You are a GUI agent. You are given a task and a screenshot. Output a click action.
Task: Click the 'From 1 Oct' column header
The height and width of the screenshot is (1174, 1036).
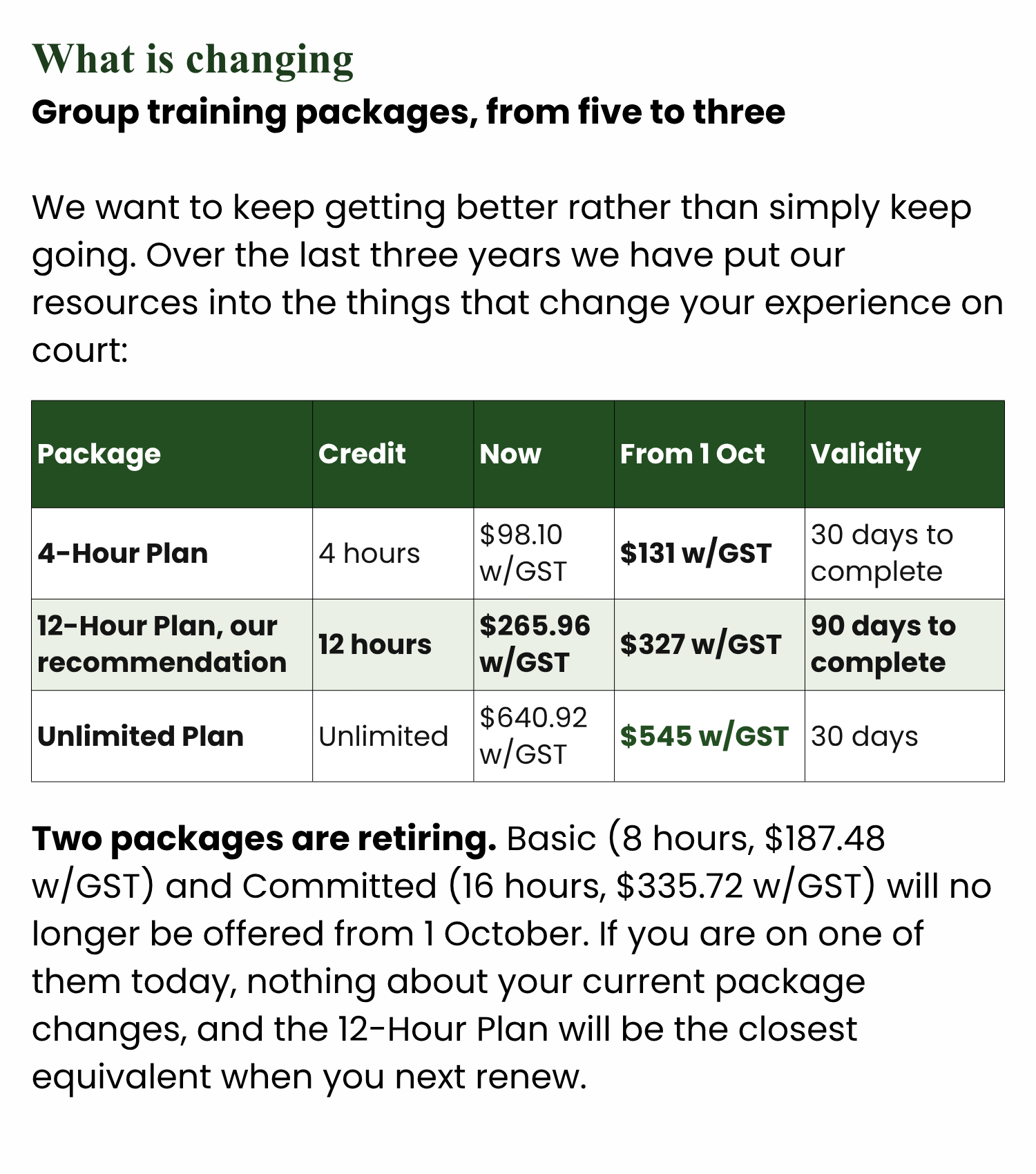coord(692,454)
